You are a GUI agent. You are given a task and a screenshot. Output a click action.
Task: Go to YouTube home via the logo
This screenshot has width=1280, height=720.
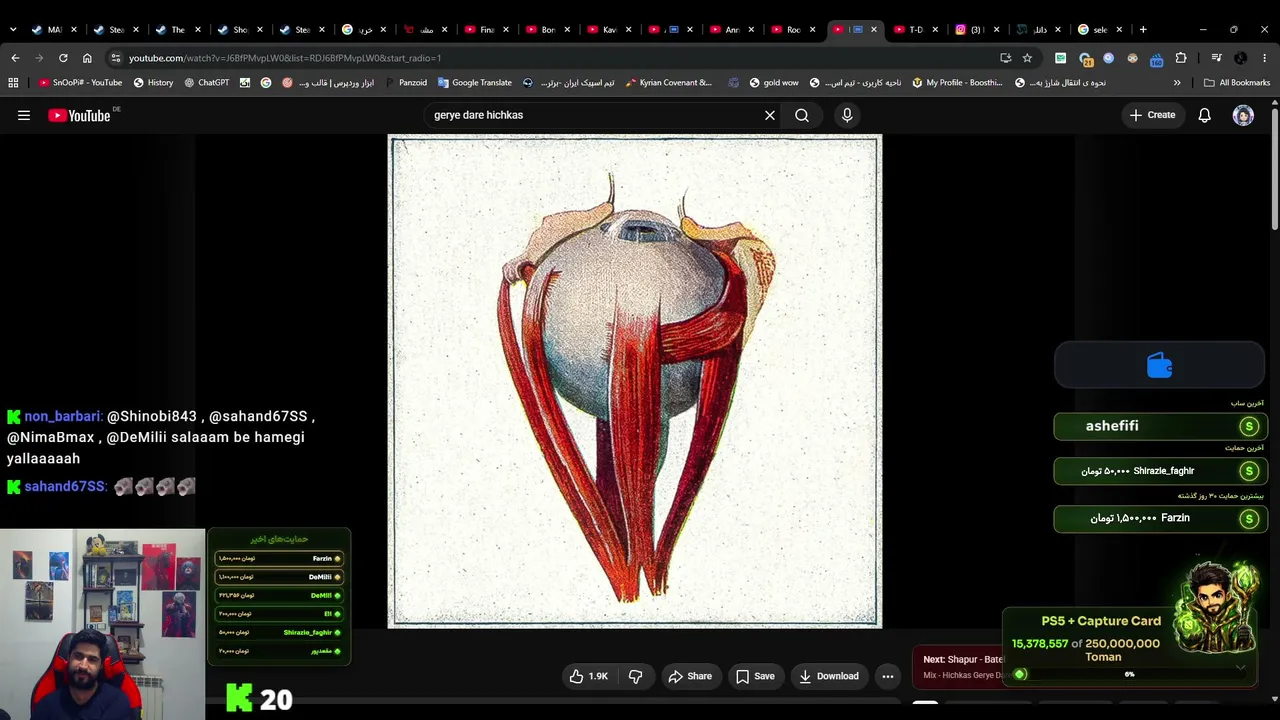pyautogui.click(x=79, y=116)
